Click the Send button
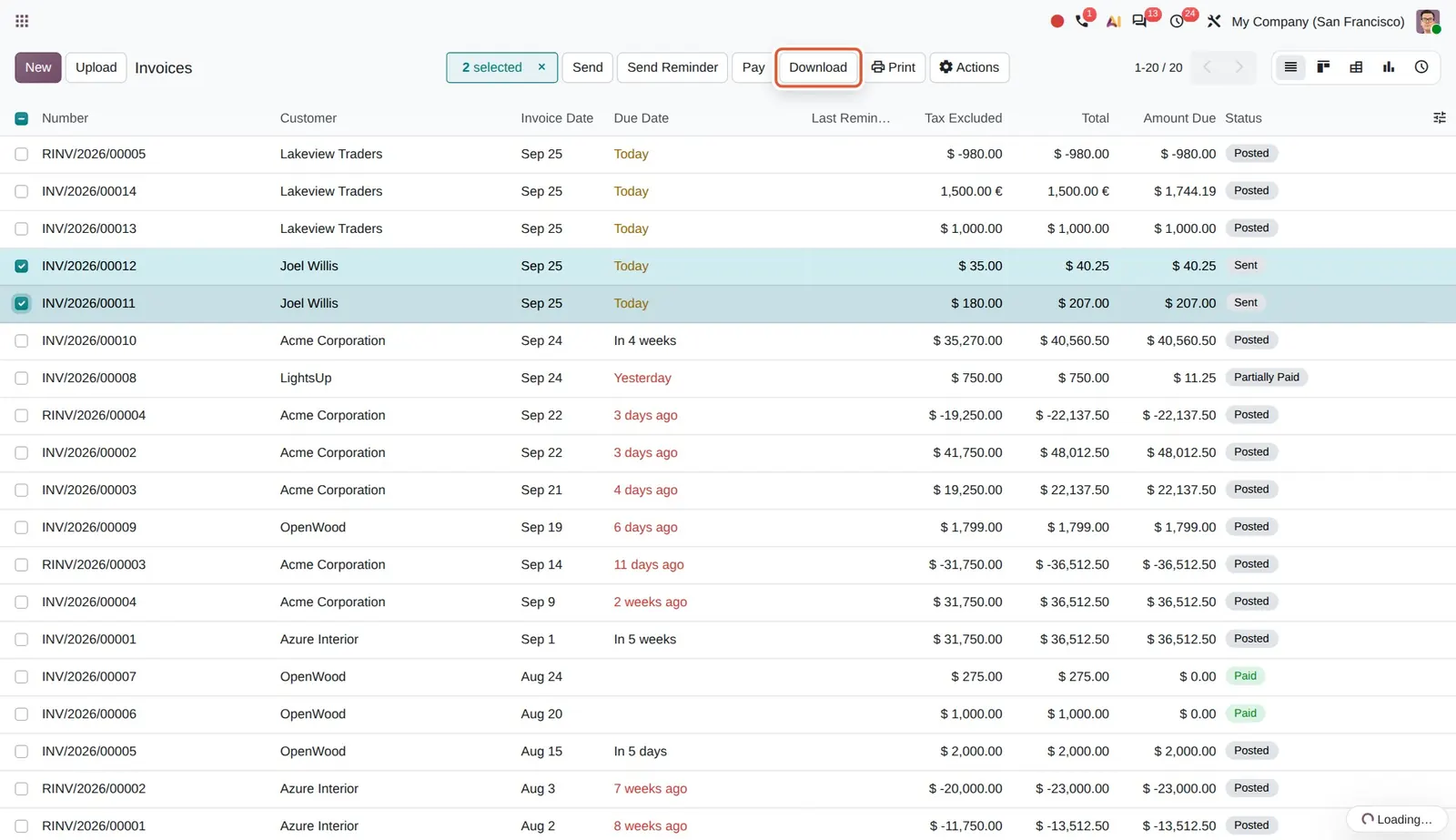 tap(588, 67)
